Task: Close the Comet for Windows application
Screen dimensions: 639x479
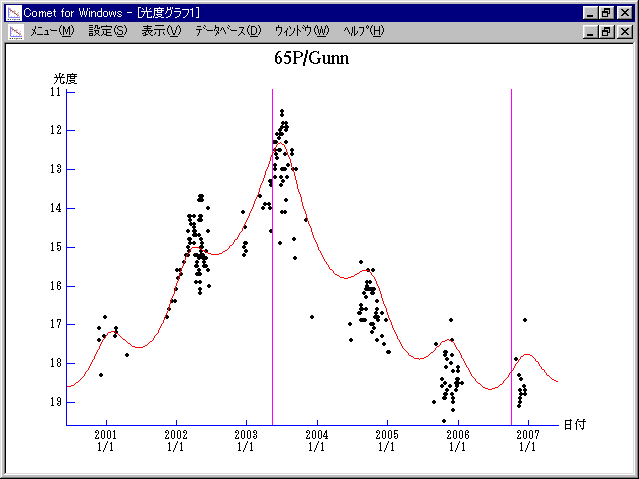Action: coord(625,12)
